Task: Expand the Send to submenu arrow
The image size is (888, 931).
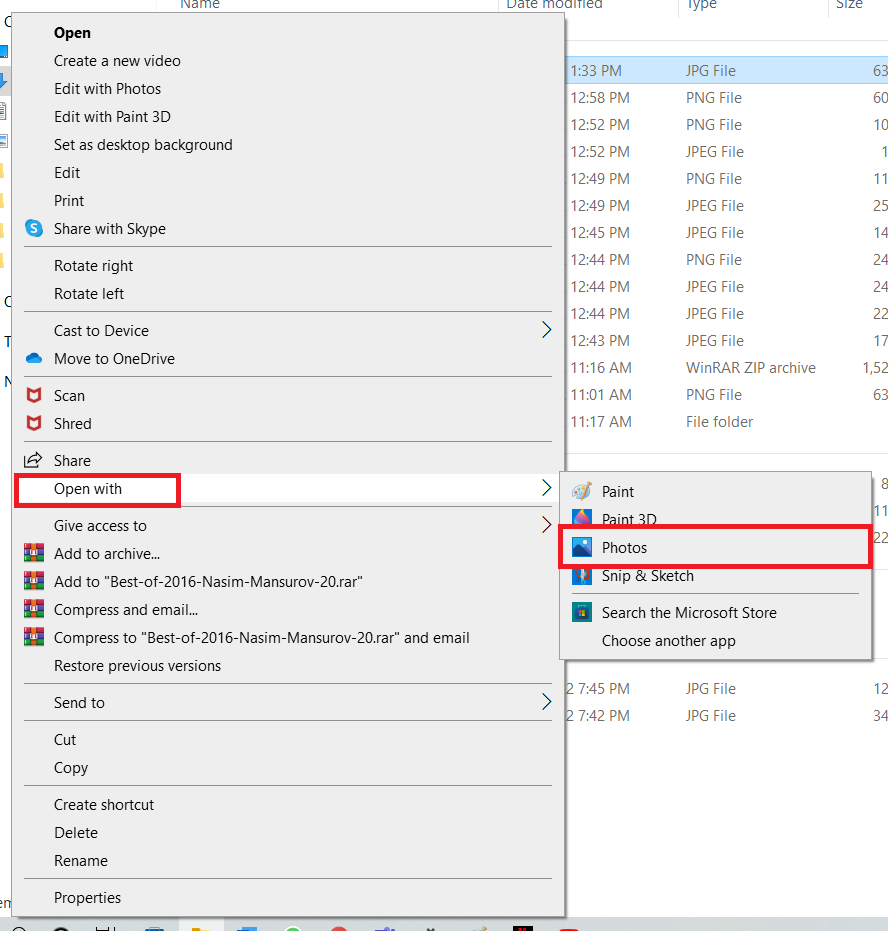Action: click(546, 702)
